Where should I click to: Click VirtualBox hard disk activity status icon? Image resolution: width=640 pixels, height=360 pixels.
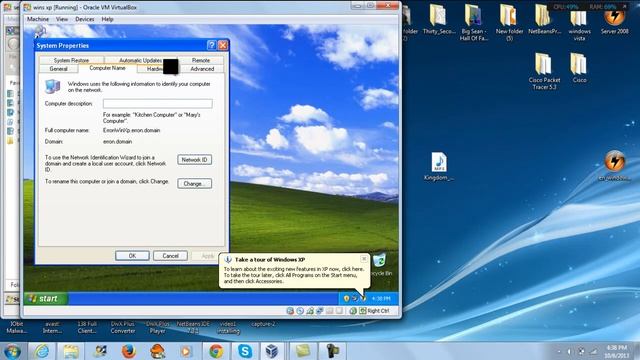tap(290, 311)
